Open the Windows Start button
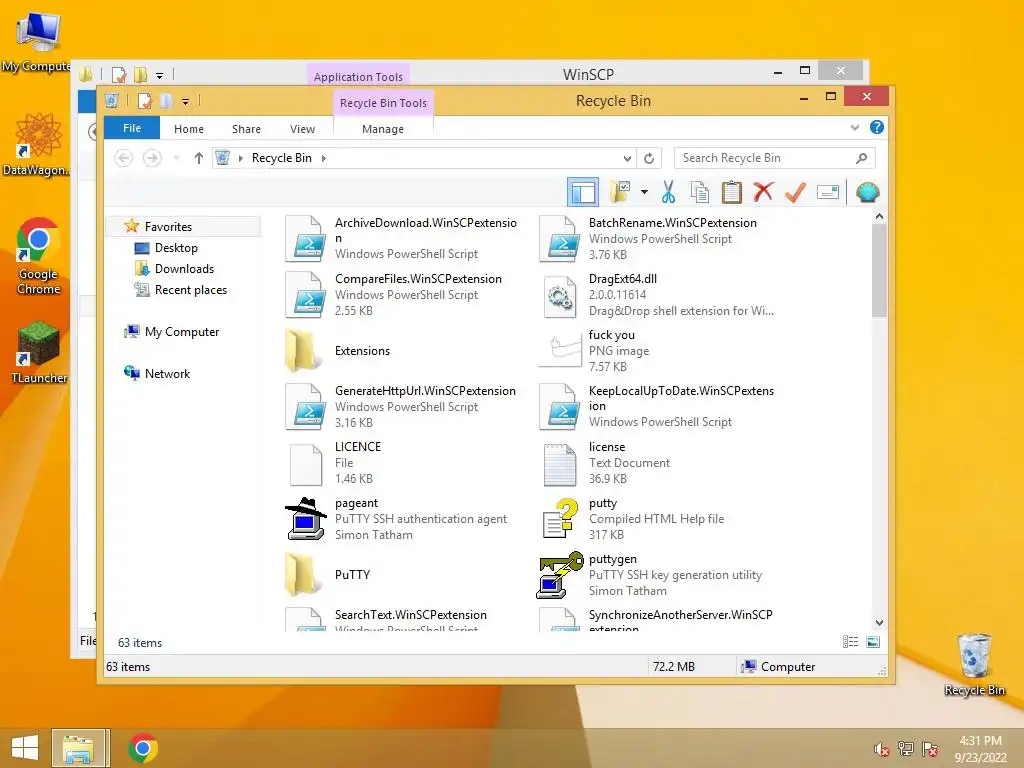 coord(25,748)
